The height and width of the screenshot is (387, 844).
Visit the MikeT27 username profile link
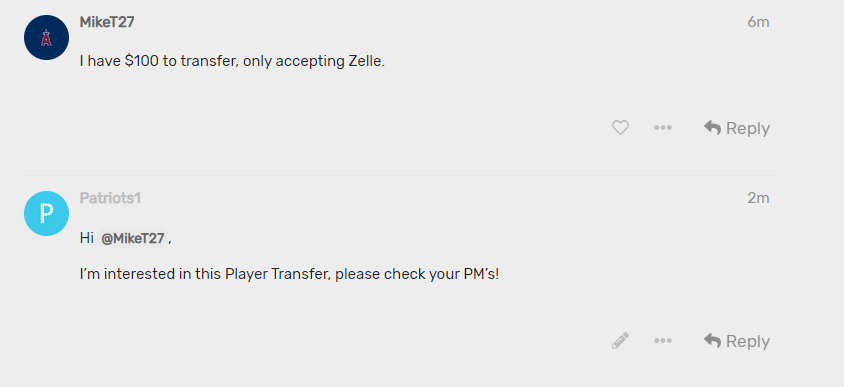pyautogui.click(x=107, y=22)
